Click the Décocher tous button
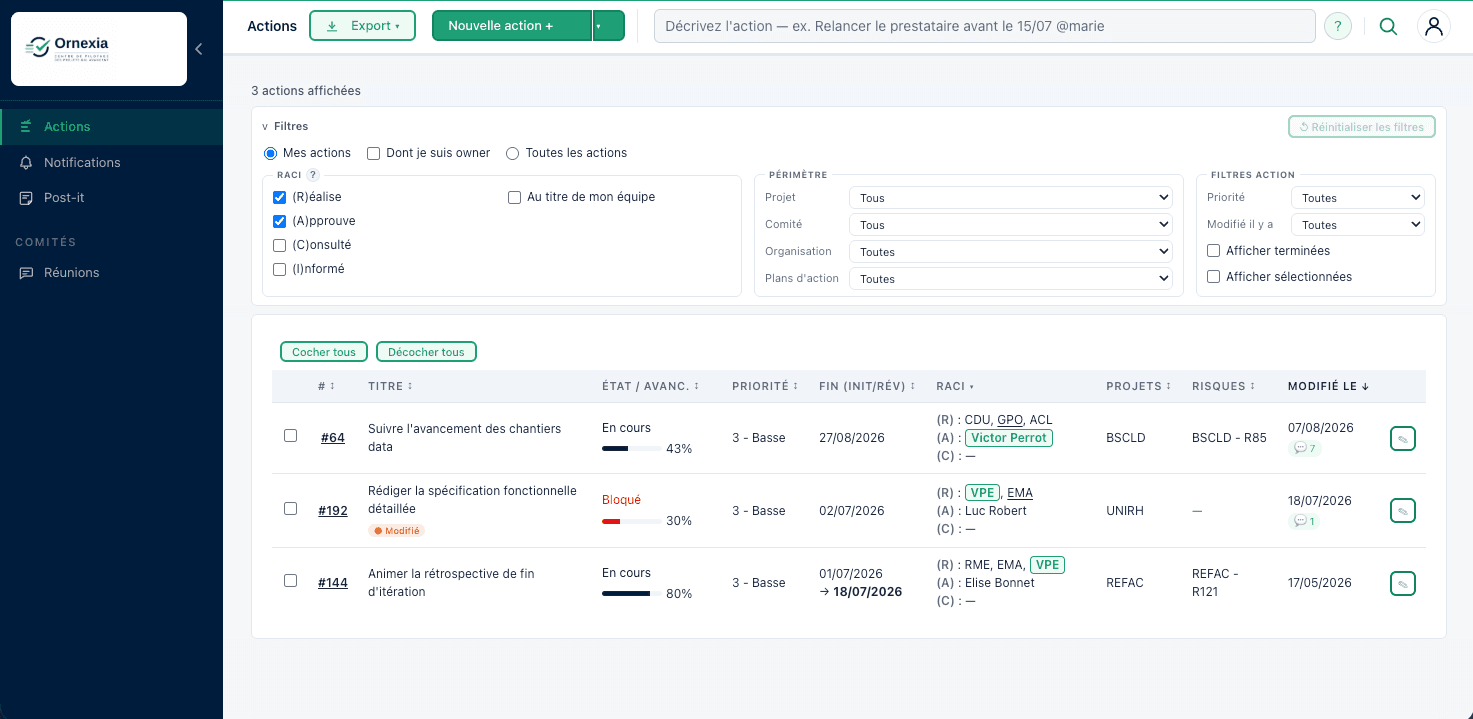1473x719 pixels. pyautogui.click(x=426, y=352)
